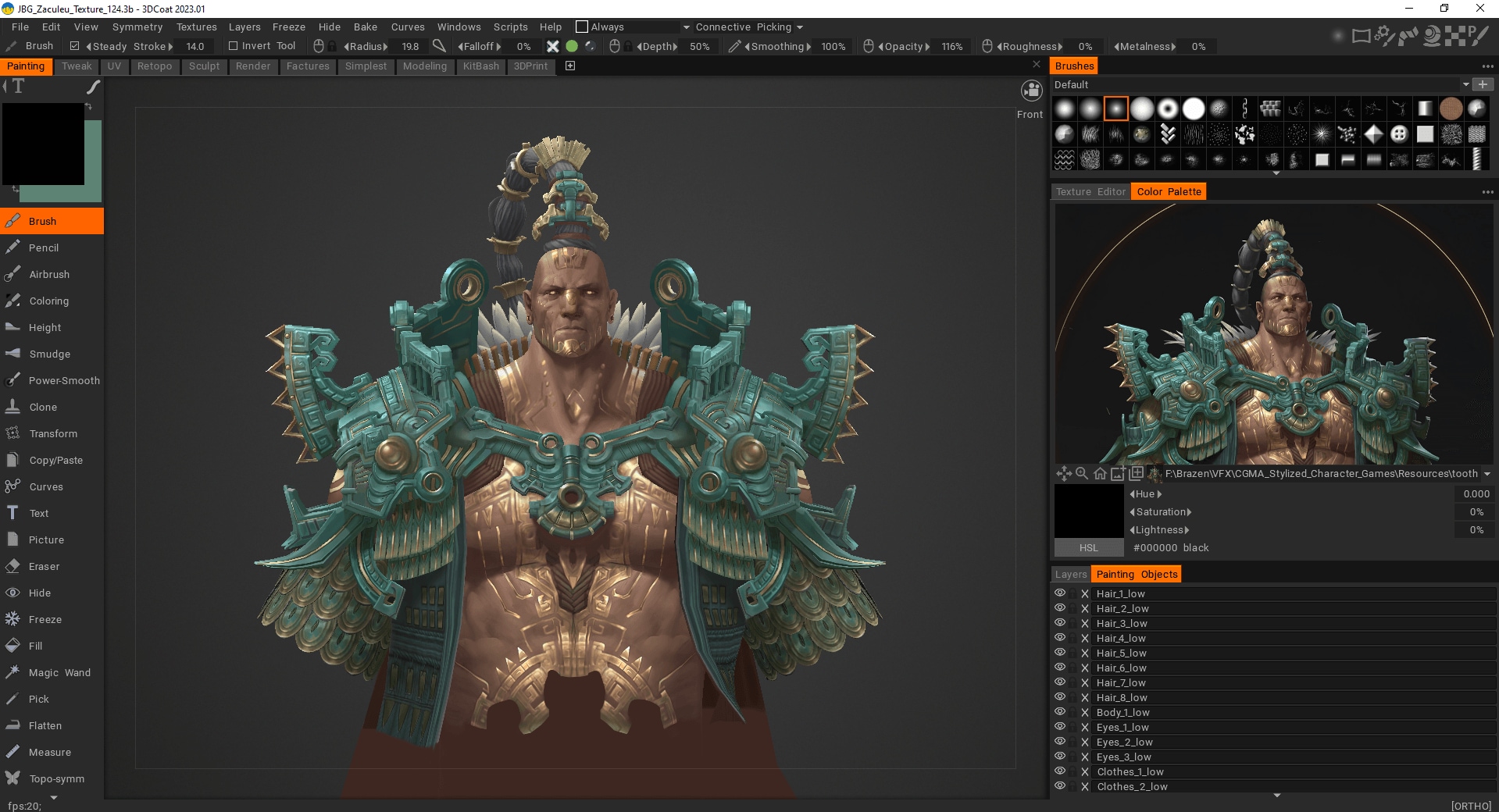Select the Airbrush tool
The image size is (1499, 812).
[48, 274]
